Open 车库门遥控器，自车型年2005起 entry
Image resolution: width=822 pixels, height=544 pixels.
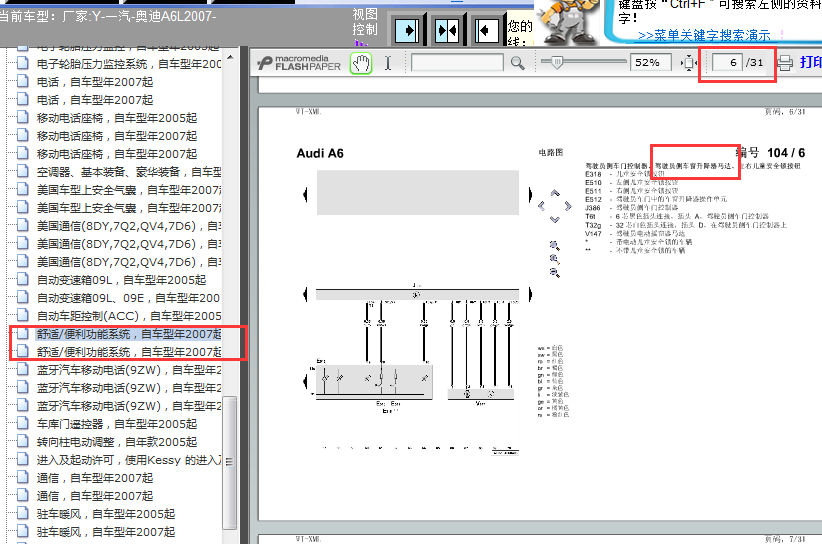[x=117, y=423]
